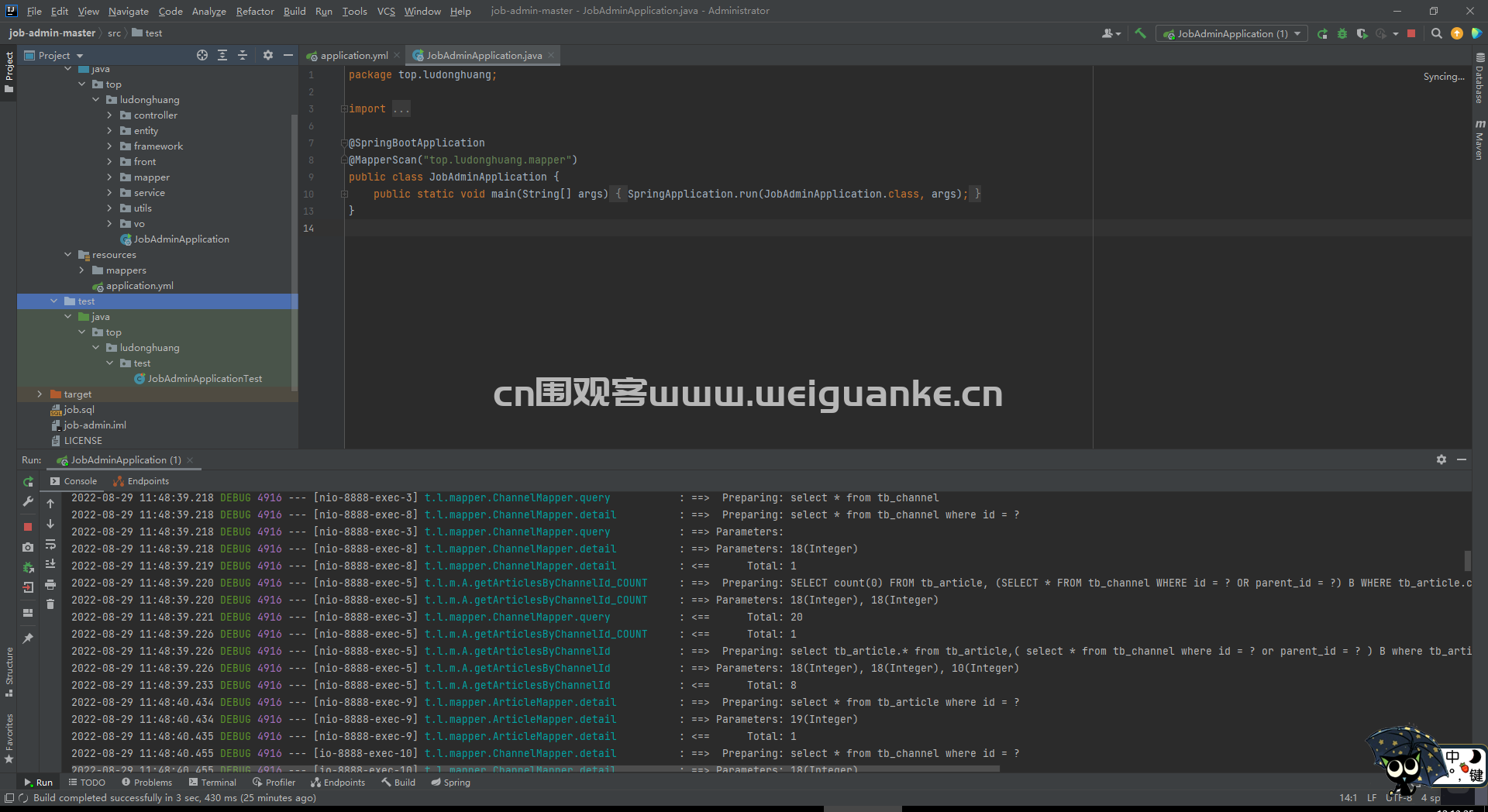The width and height of the screenshot is (1488, 812).
Task: Expand the service folder
Action: pos(109,193)
